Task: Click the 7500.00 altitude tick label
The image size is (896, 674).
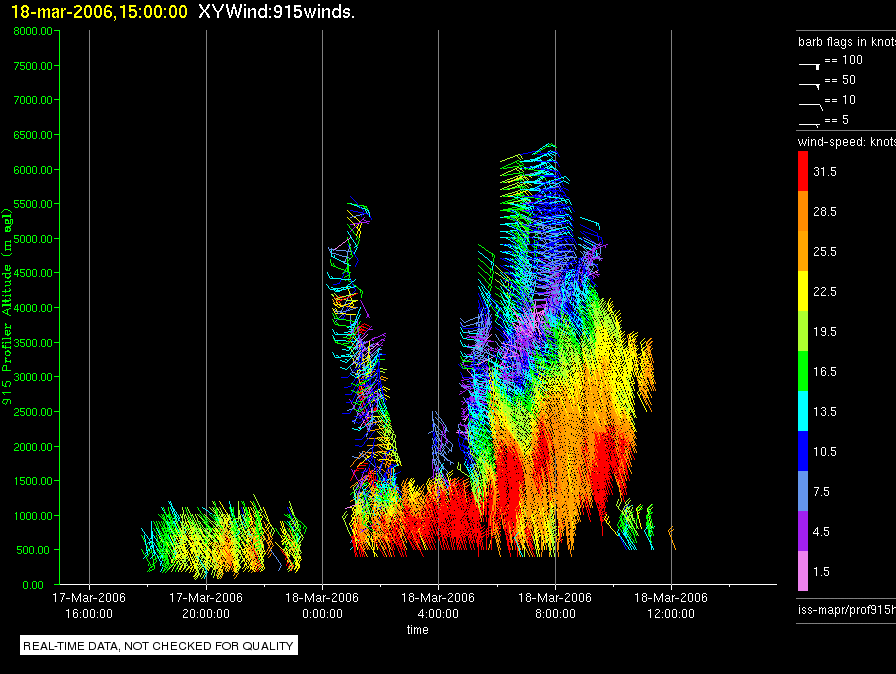Action: [x=33, y=66]
